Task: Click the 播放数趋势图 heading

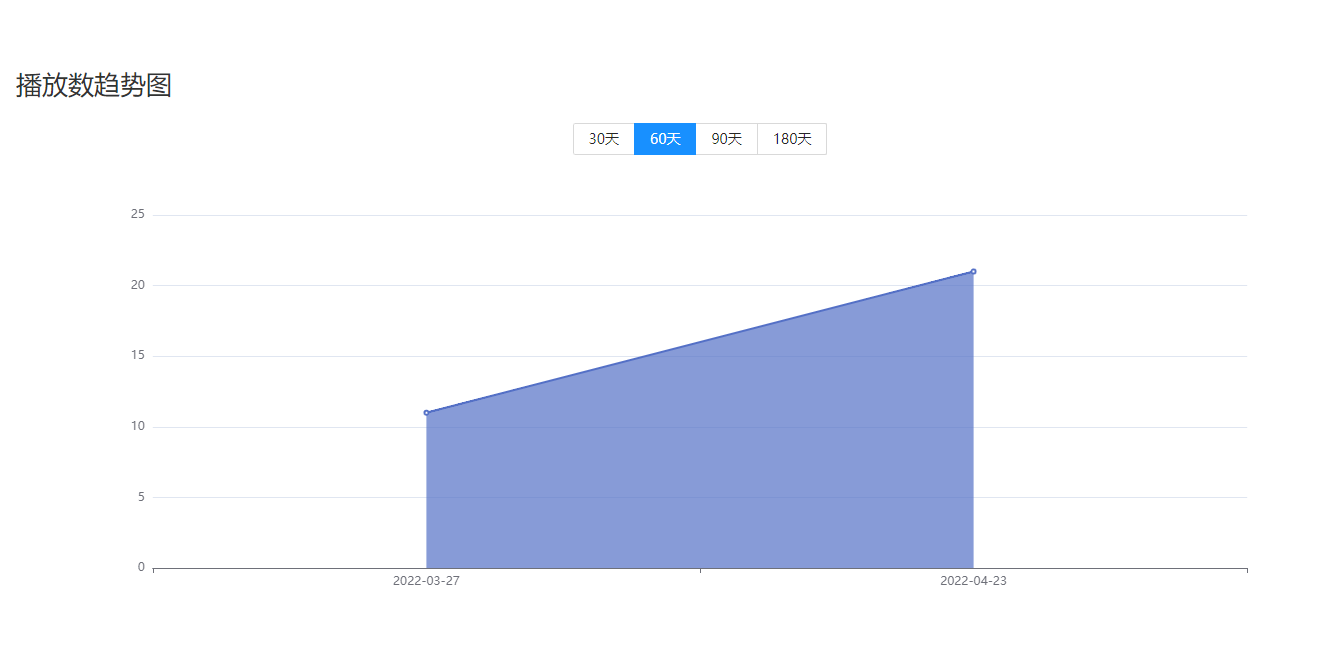Action: pos(94,86)
